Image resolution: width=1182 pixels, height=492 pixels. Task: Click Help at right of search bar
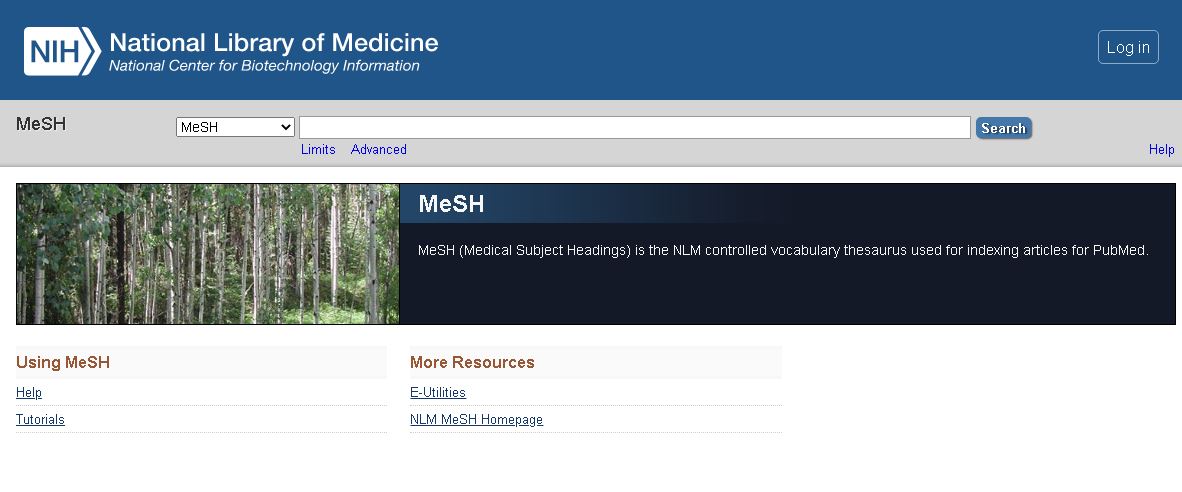pos(1161,150)
